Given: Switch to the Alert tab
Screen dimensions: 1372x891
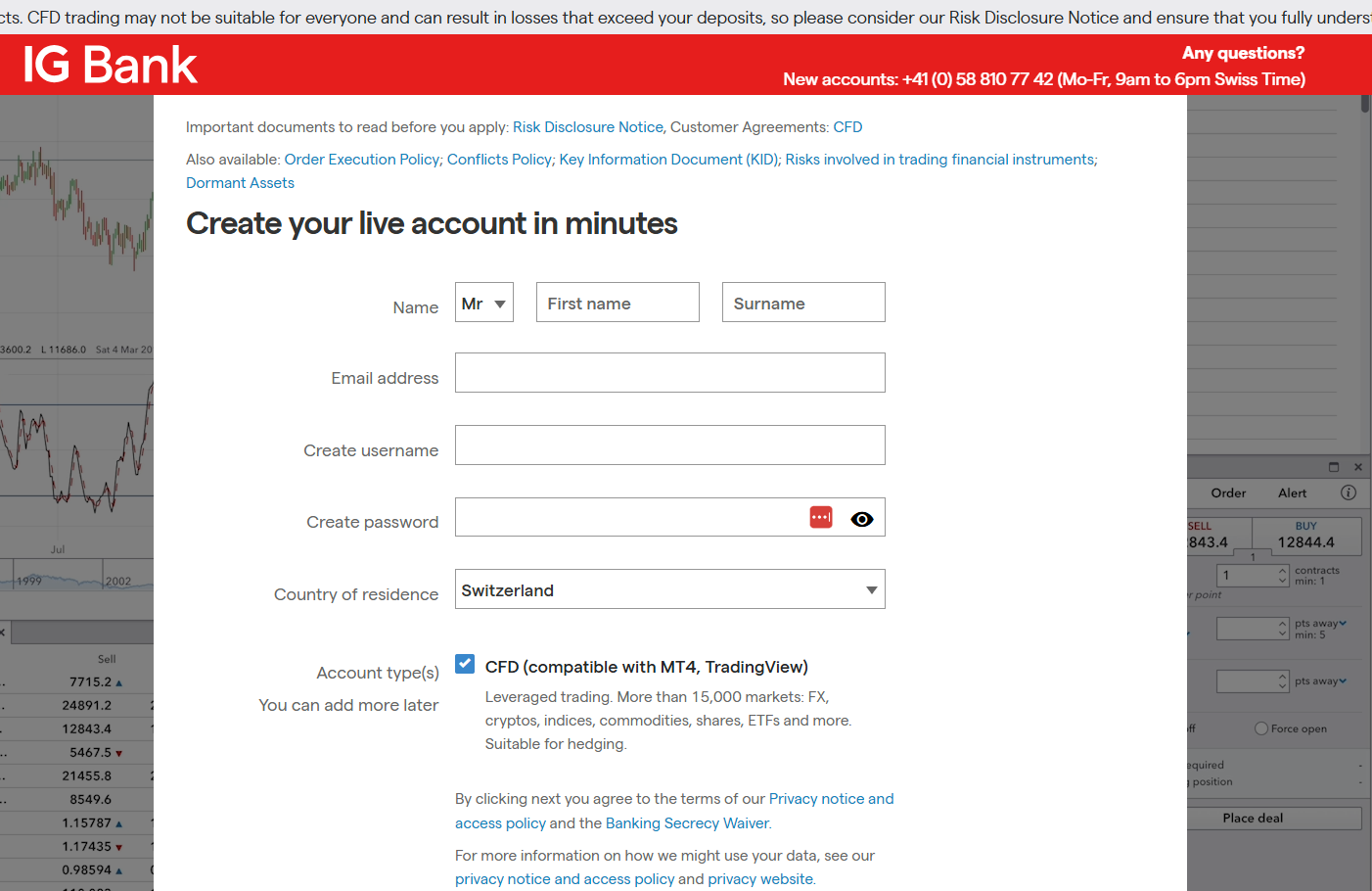Looking at the screenshot, I should point(1292,493).
